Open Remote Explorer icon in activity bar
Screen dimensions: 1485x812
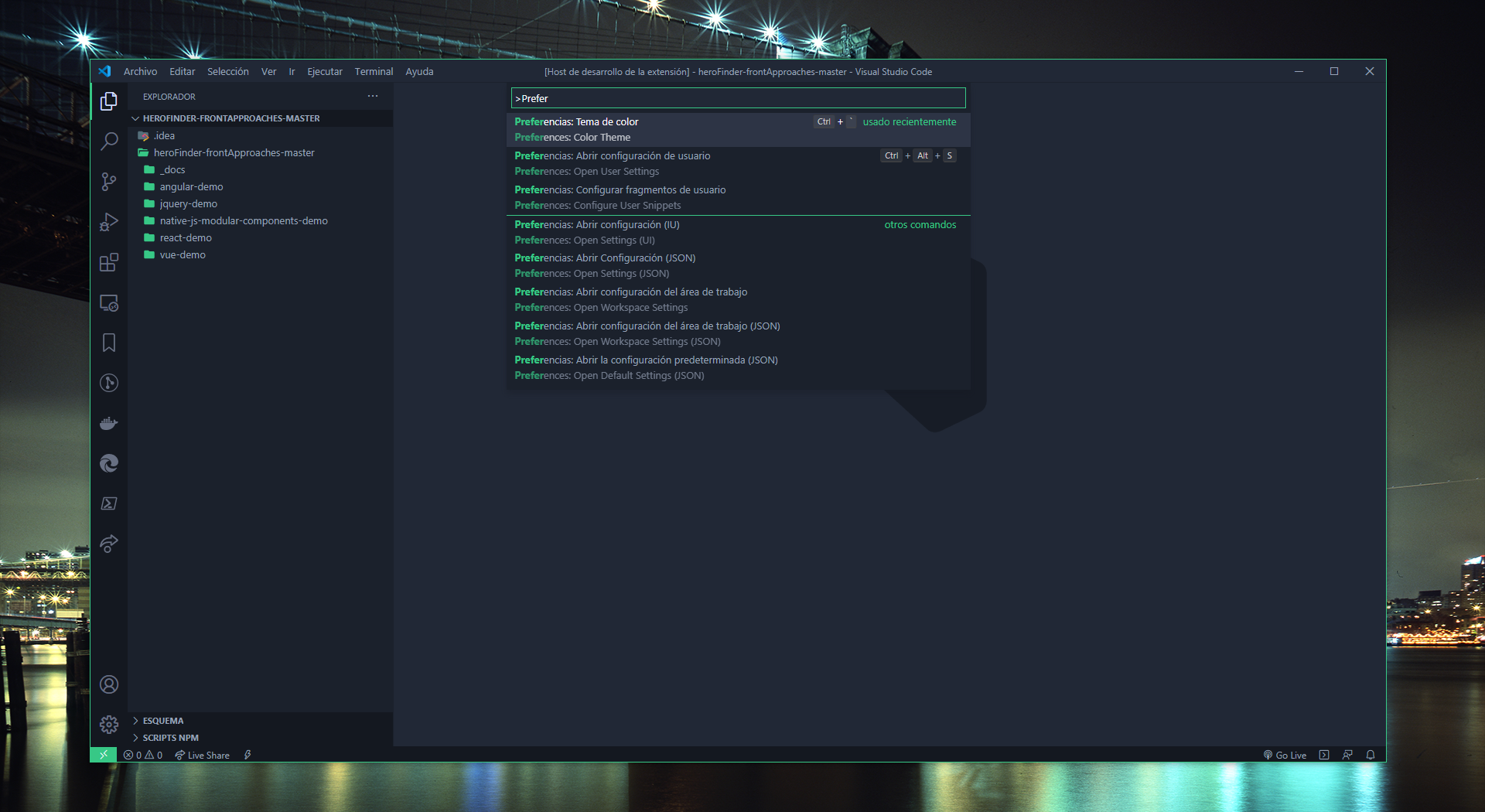coord(109,302)
